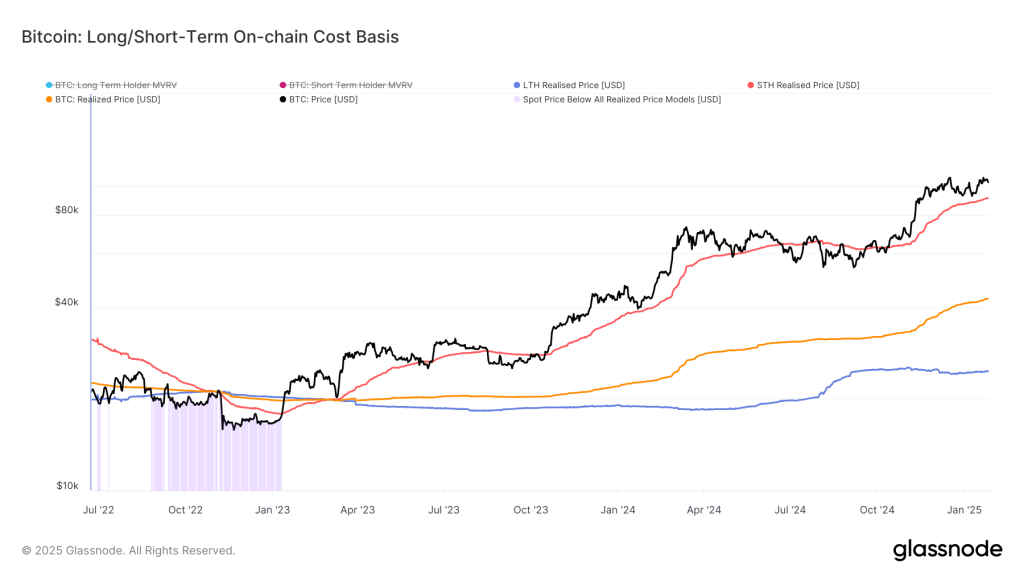Viewport: 1024px width, 576px height.
Task: Click the pink dot beside BTC: Short Term Holder MVRV
Action: (283, 85)
